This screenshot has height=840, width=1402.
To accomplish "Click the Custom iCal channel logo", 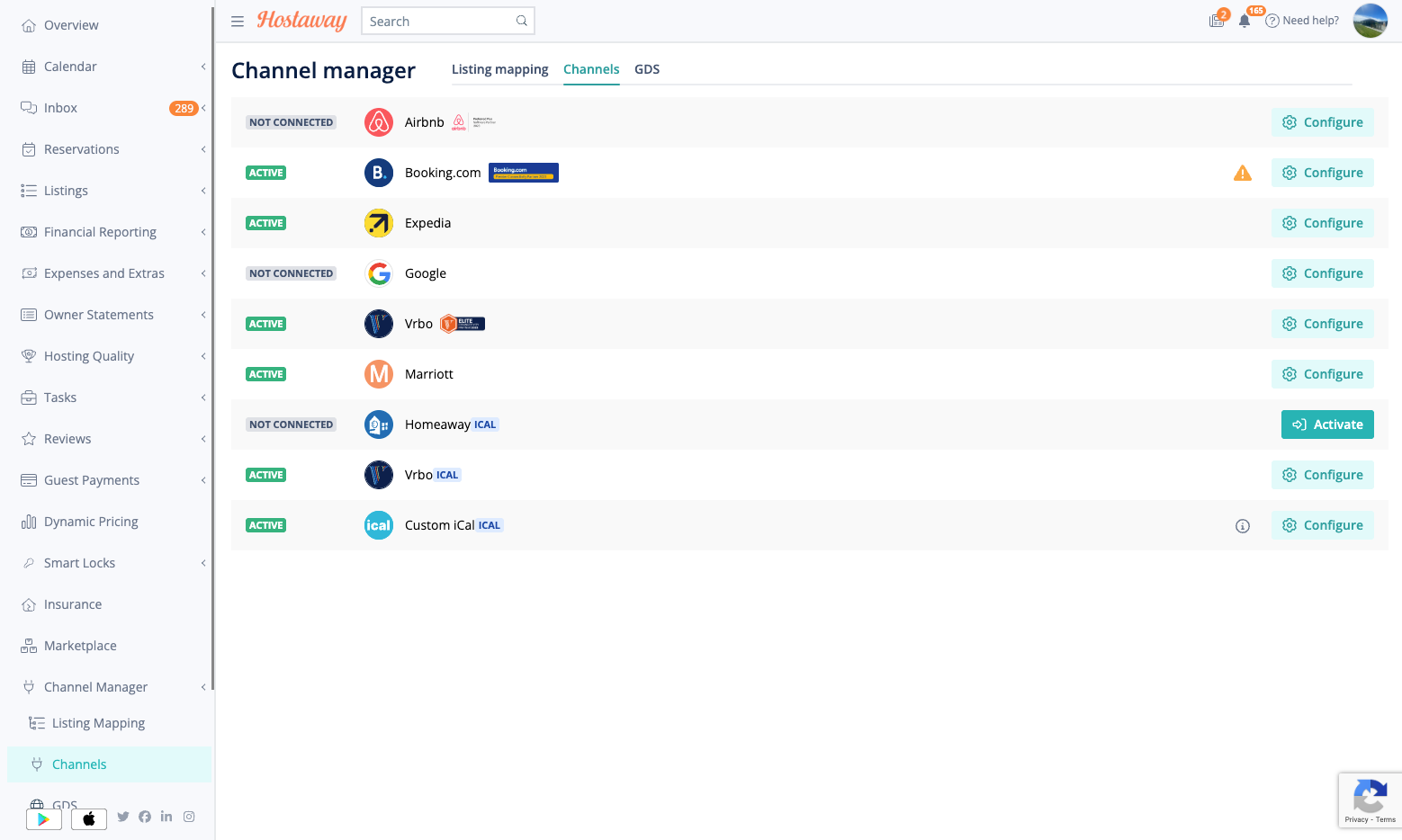I will tap(379, 525).
